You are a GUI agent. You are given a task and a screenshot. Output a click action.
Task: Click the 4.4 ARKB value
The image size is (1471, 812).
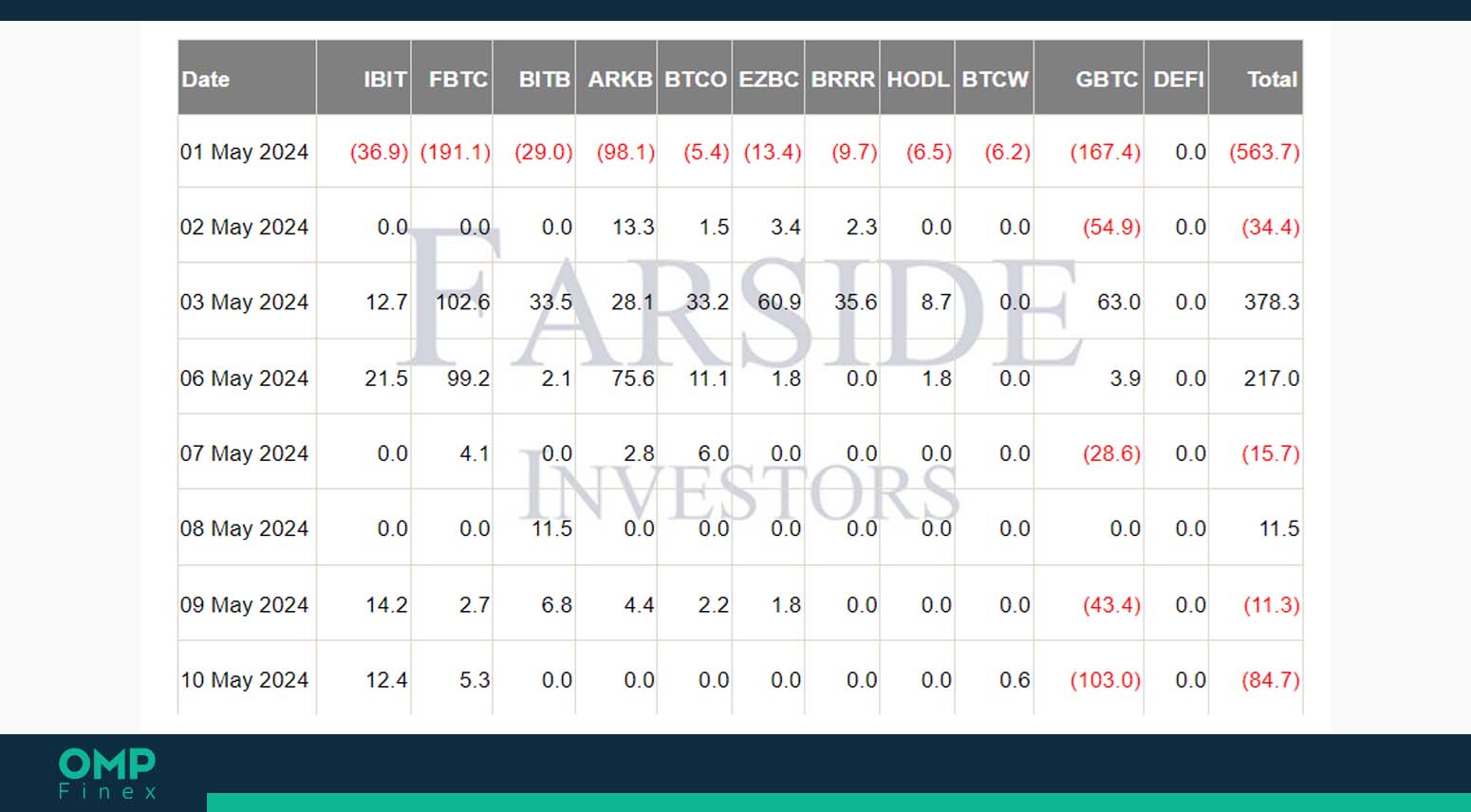click(x=639, y=604)
